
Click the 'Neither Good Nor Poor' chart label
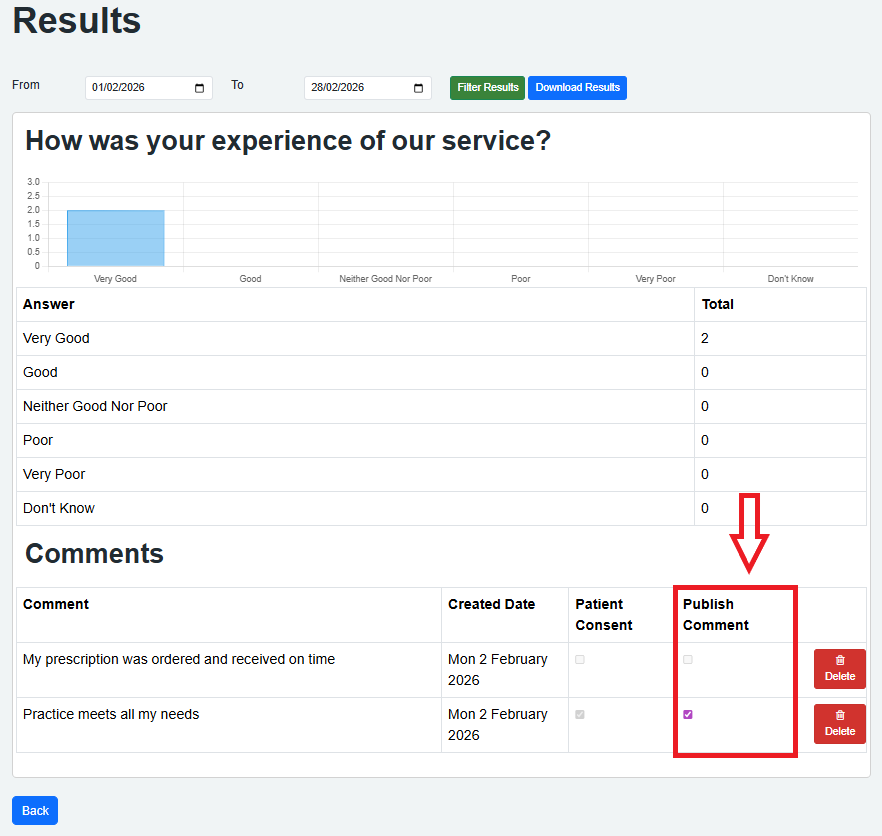pos(385,279)
